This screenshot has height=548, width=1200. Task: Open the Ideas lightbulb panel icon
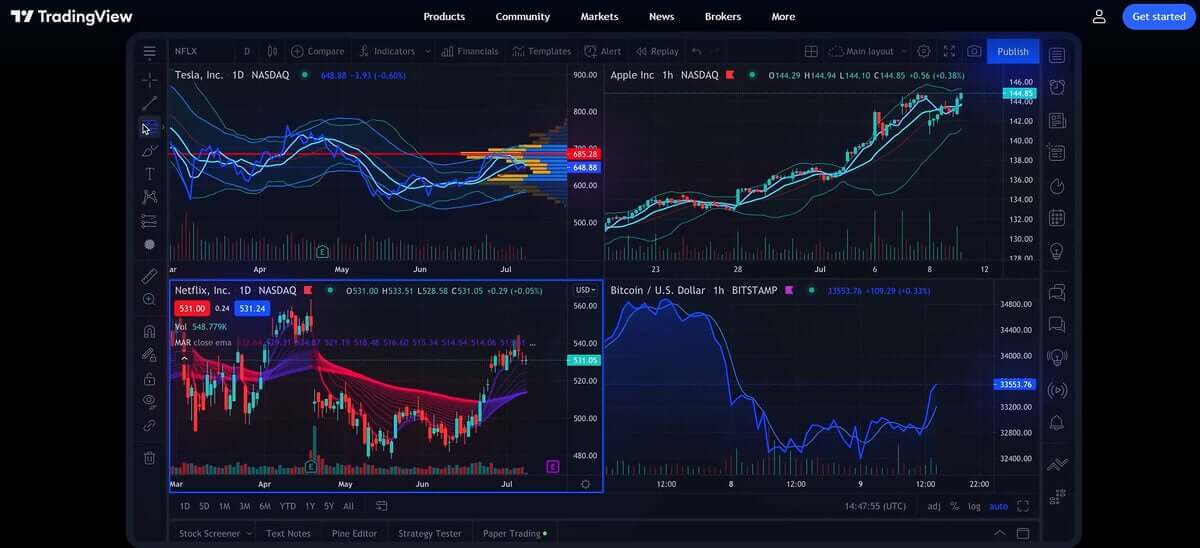point(1057,251)
